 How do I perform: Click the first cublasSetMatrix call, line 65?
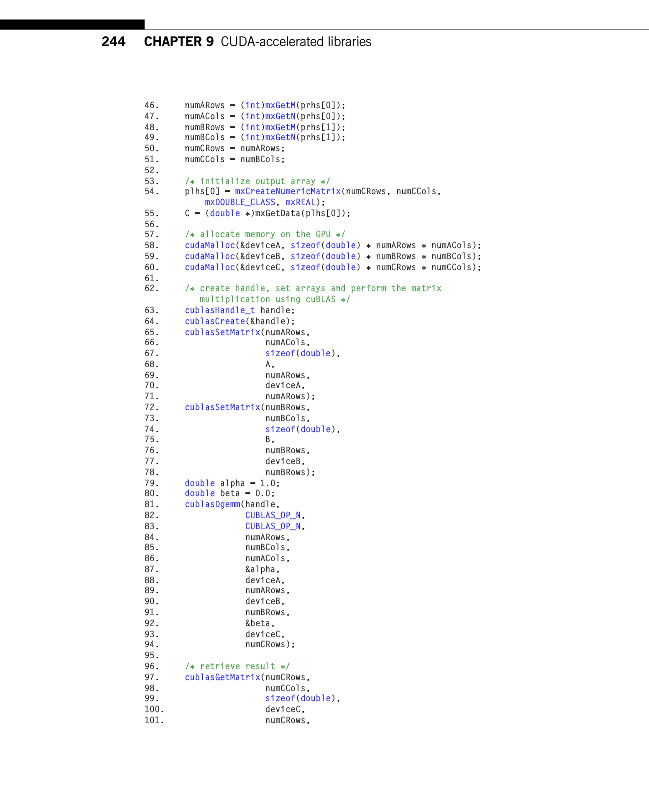(222, 331)
